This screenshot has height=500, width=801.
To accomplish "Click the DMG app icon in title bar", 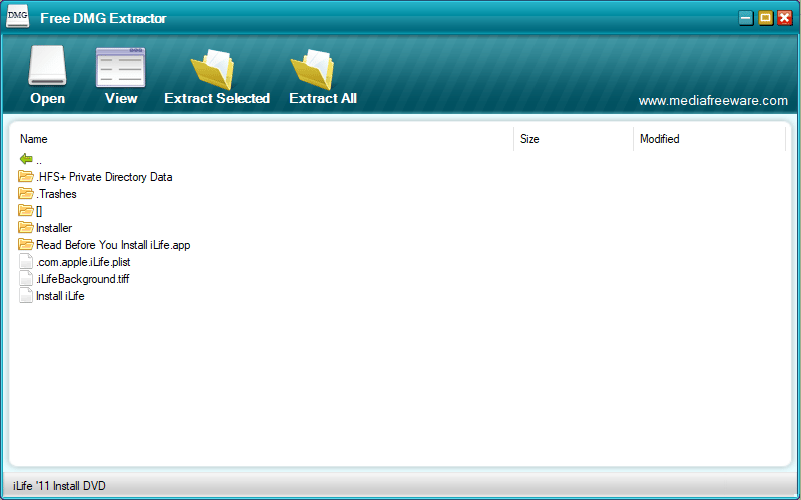I will 17,16.
